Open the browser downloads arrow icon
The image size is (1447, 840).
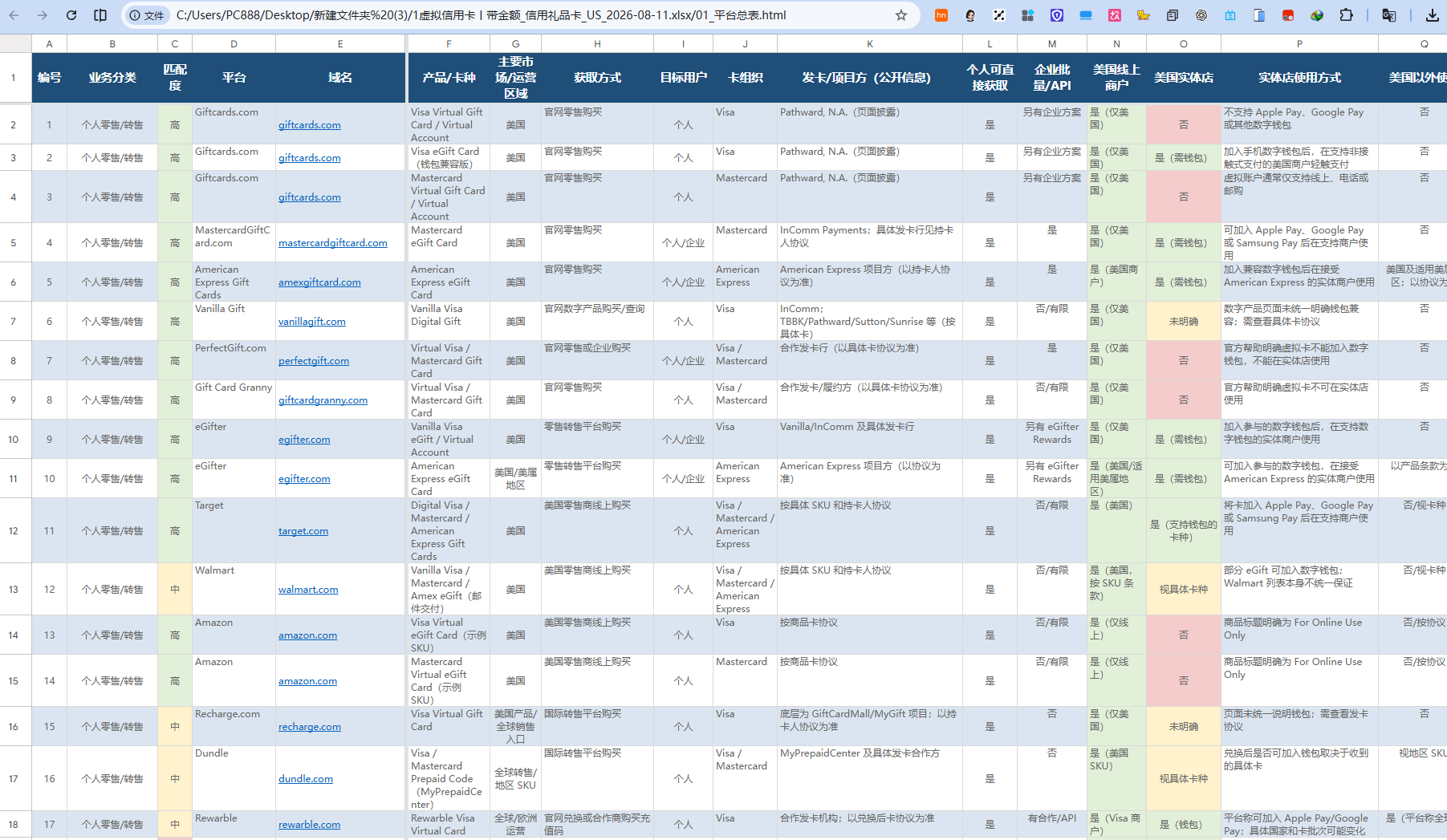tap(1432, 15)
